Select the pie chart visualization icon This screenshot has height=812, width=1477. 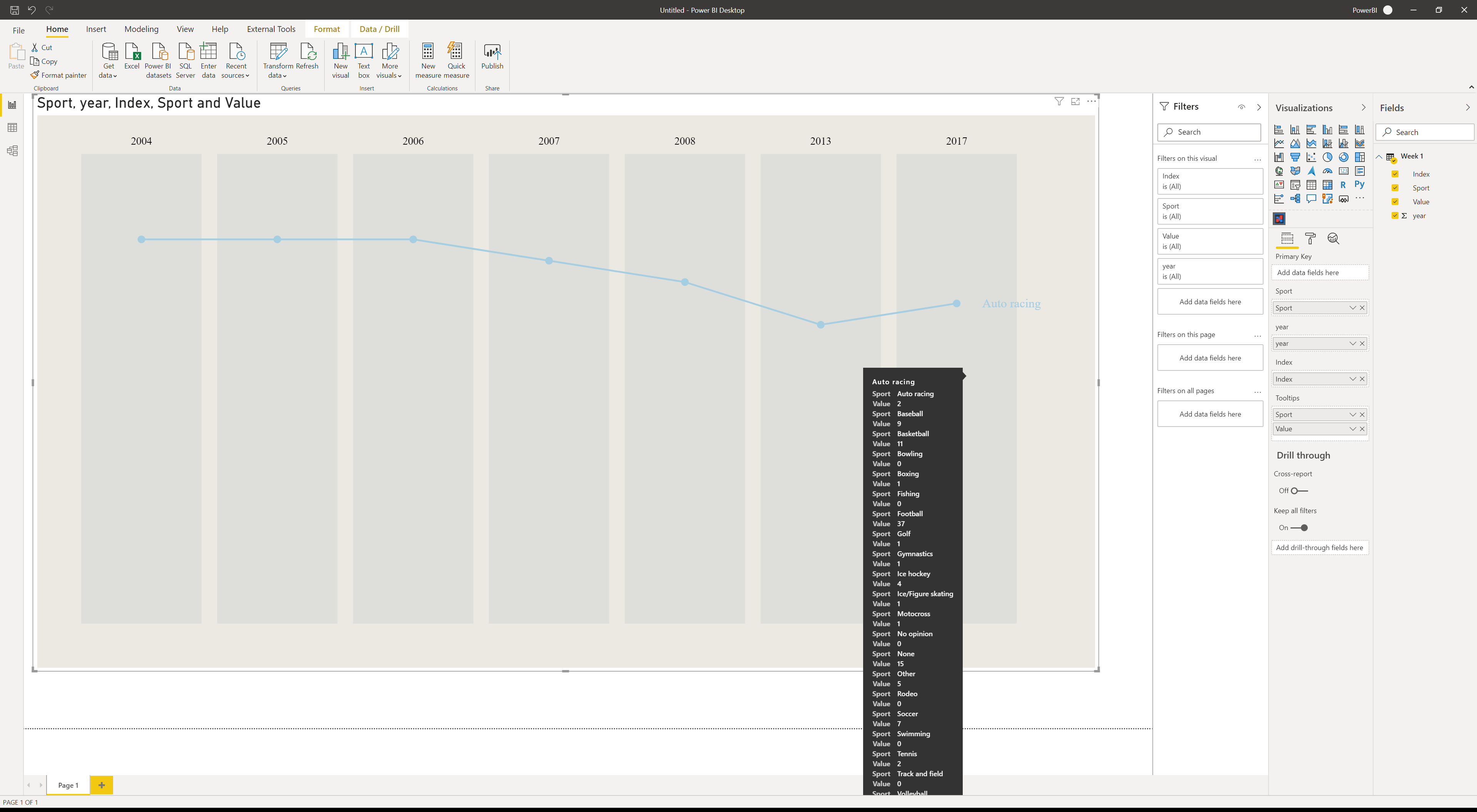pos(1327,157)
